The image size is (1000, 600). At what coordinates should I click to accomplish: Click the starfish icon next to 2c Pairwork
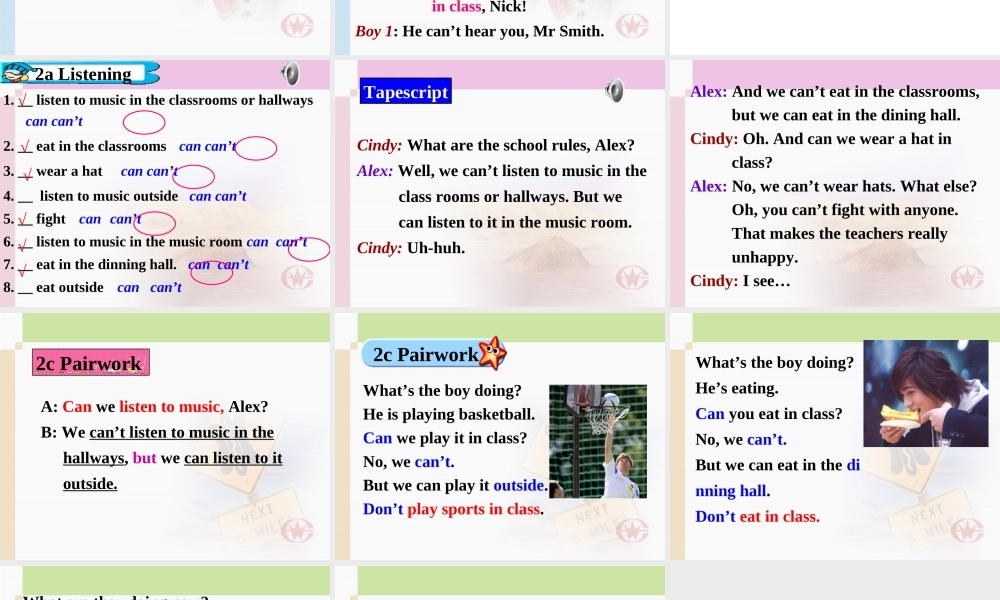click(x=492, y=353)
